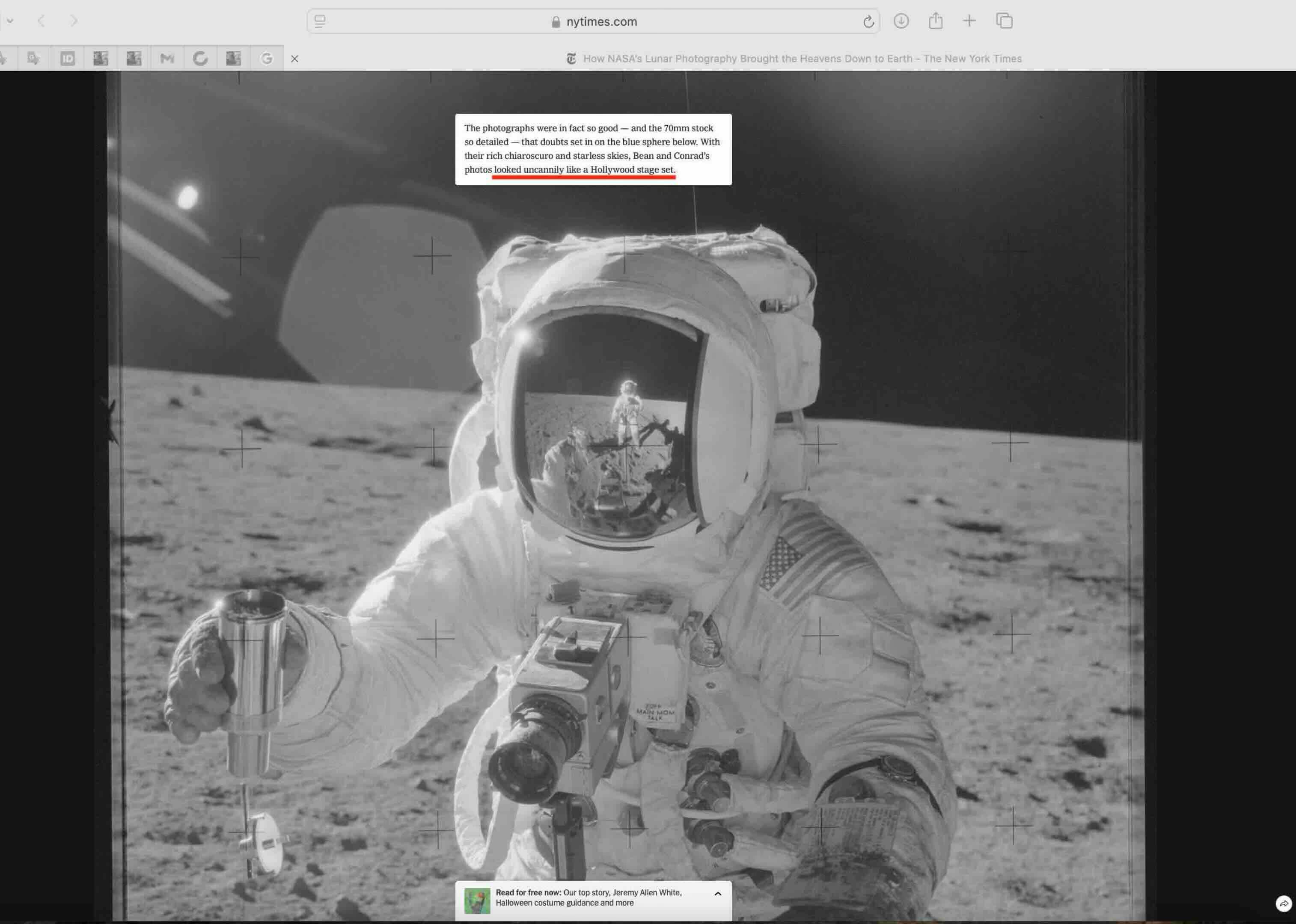
Task: Reload the nytimes.com page
Action: pyautogui.click(x=868, y=22)
